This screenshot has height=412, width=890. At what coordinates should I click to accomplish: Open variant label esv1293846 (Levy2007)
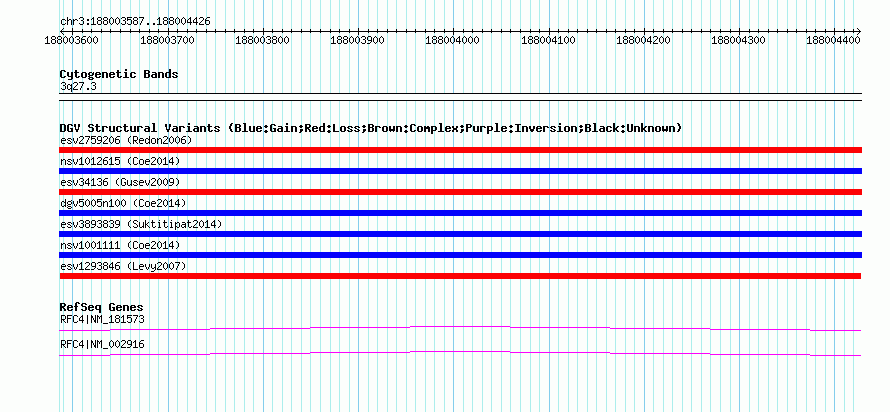coord(123,266)
